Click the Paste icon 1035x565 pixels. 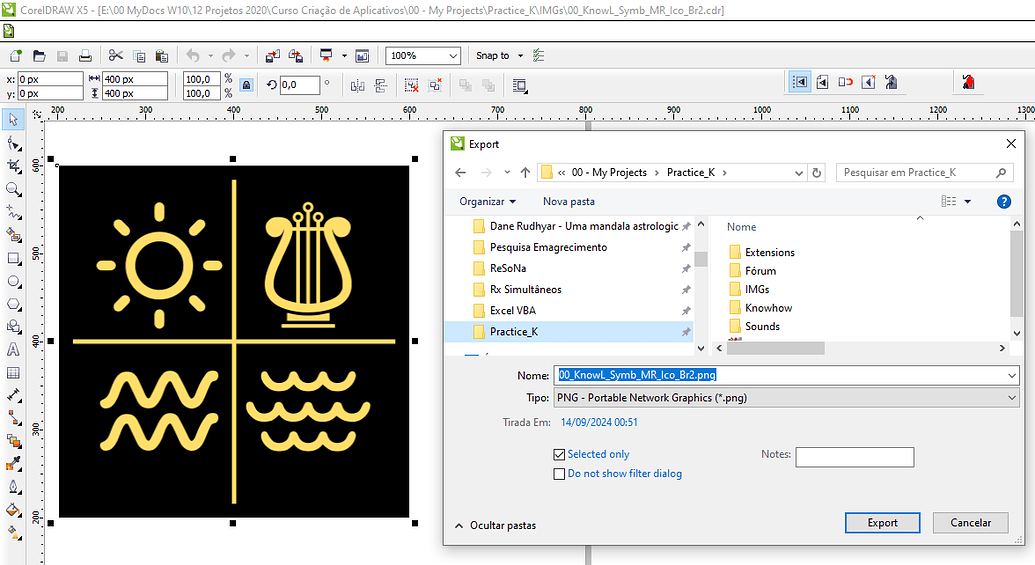point(162,55)
